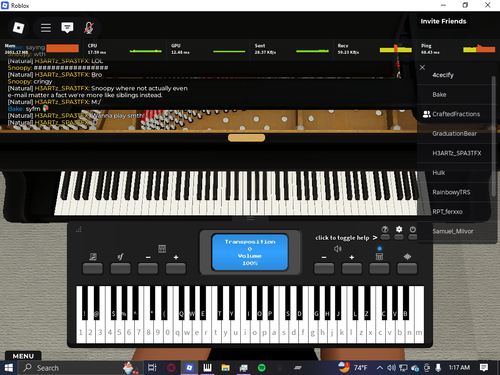Click the Recv network stat
This screenshot has width=500, height=375.
pyautogui.click(x=374, y=49)
